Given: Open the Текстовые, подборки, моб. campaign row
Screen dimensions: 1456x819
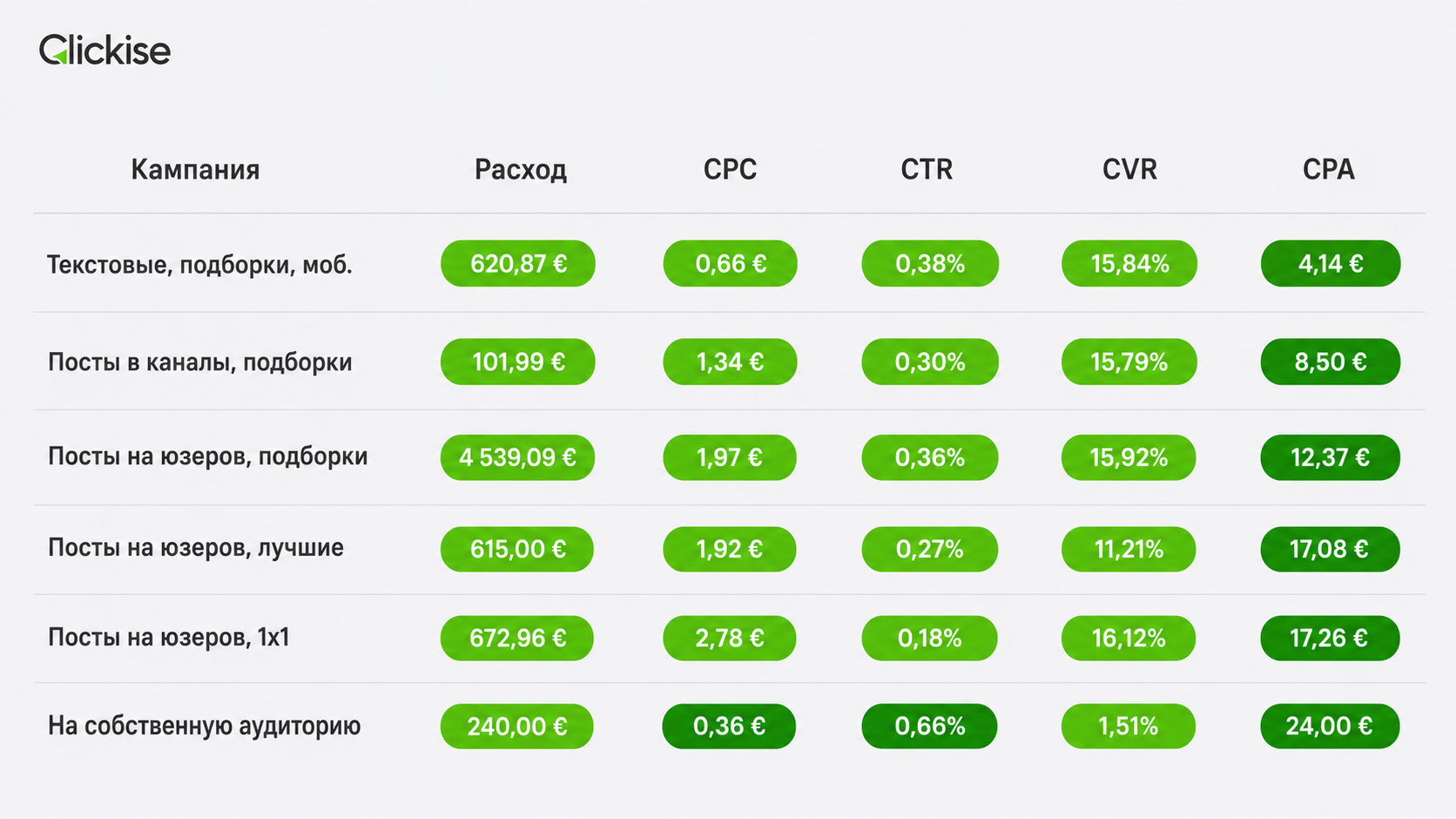Looking at the screenshot, I should click(x=729, y=263).
